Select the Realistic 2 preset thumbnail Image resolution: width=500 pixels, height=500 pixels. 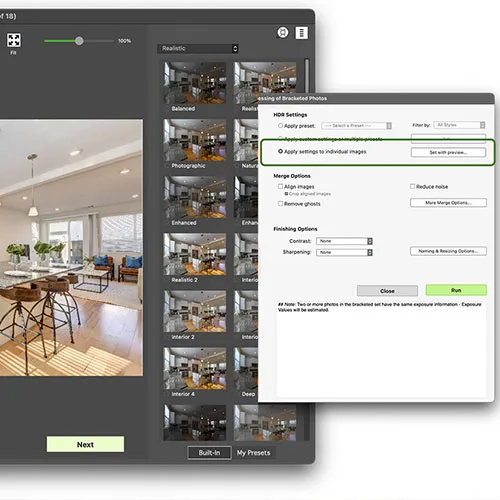tap(195, 254)
